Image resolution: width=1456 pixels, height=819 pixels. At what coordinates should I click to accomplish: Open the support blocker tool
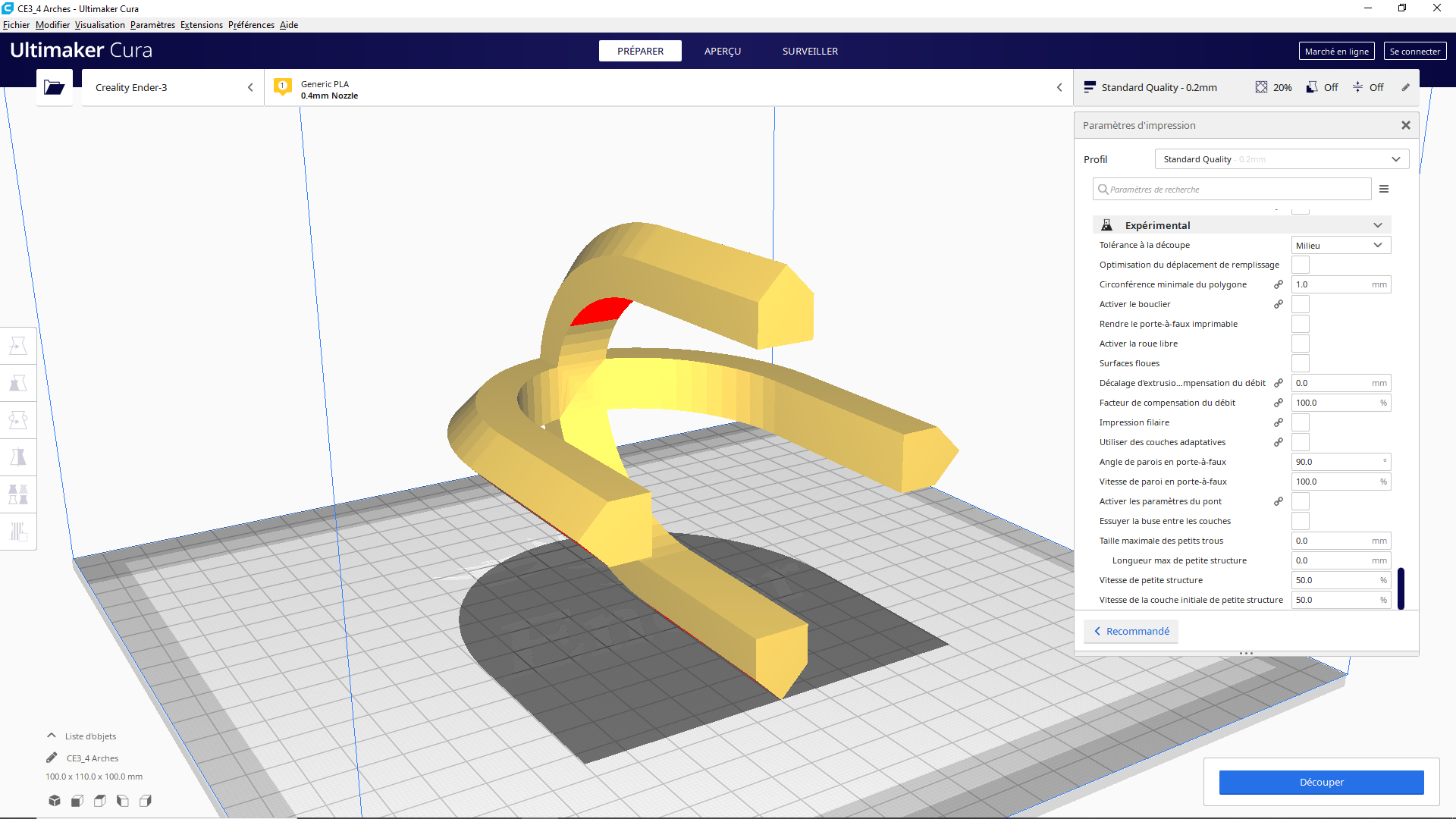click(18, 532)
